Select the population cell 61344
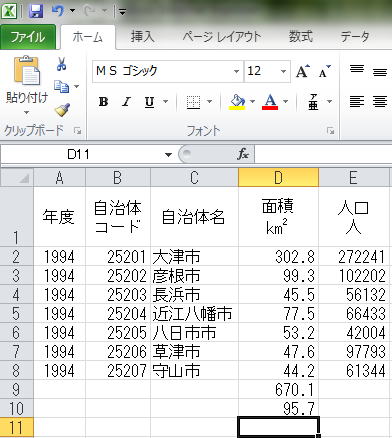 (x=354, y=370)
